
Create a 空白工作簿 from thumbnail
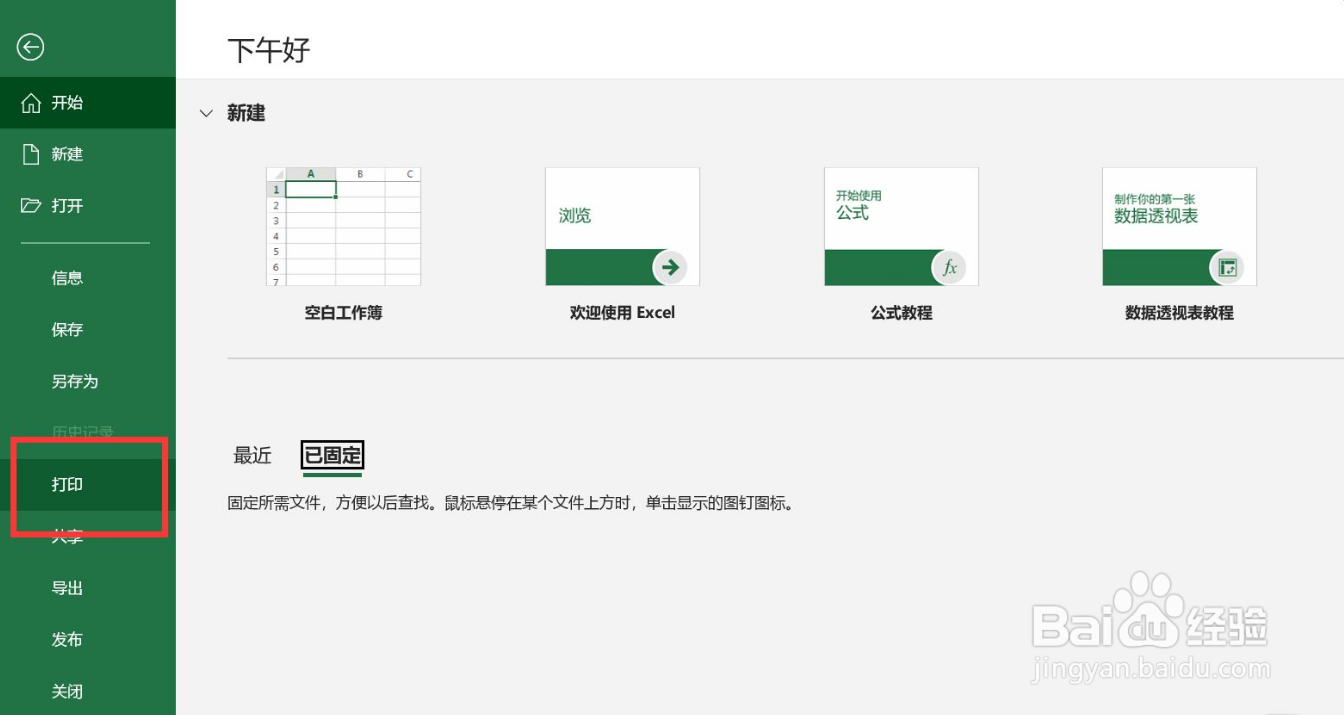(343, 226)
